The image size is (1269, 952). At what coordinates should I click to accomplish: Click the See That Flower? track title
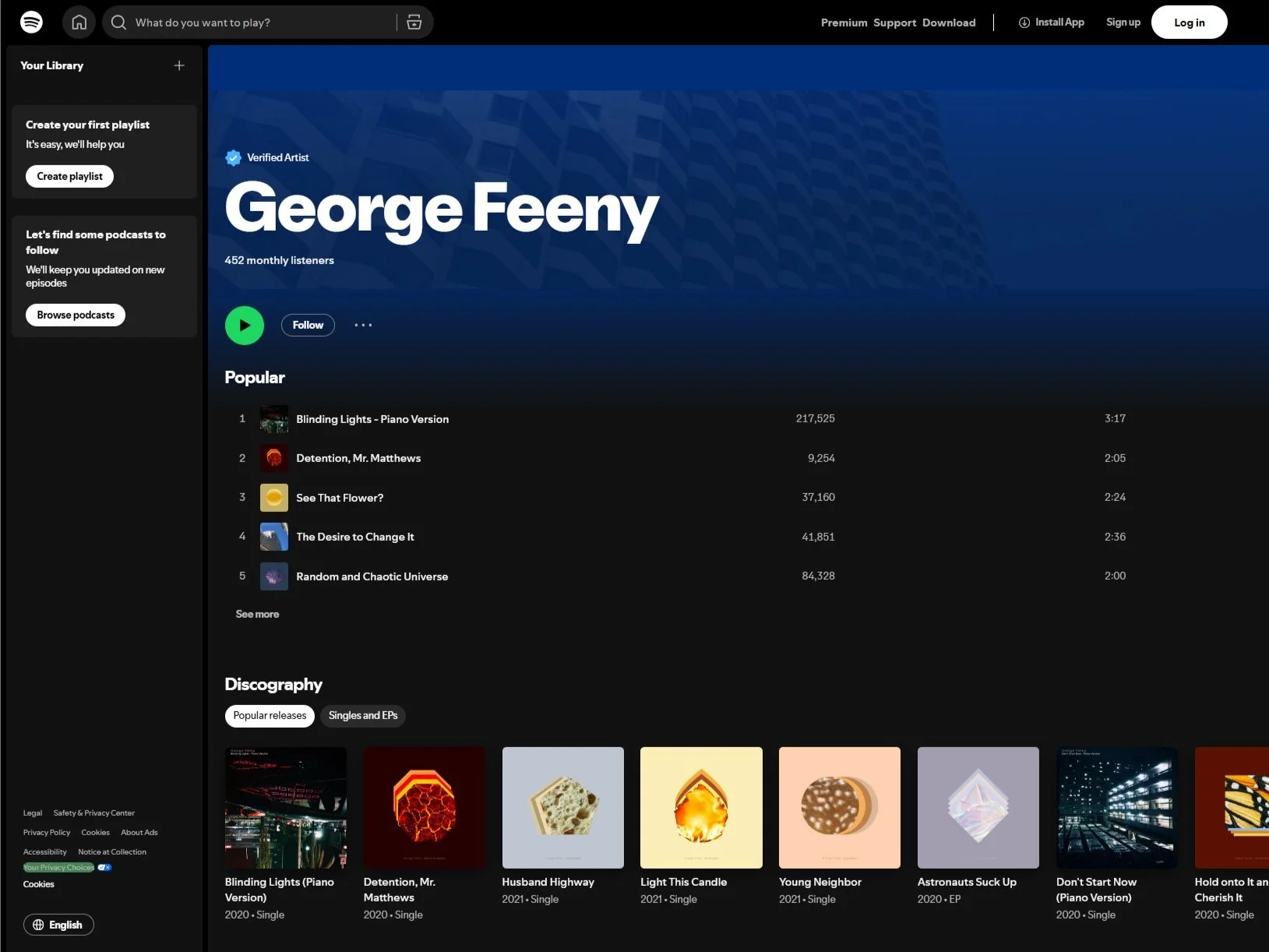point(340,498)
